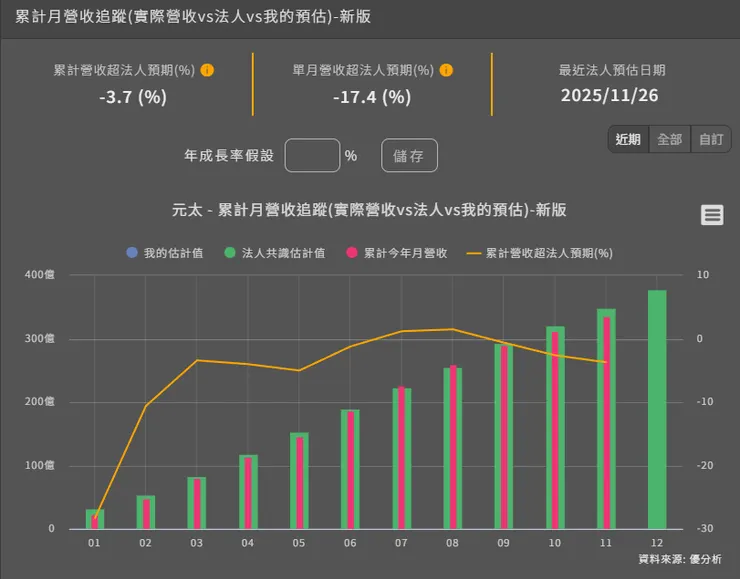740x579 pixels.
Task: Toggle 累計今年月營收 legend series
Action: click(x=396, y=253)
